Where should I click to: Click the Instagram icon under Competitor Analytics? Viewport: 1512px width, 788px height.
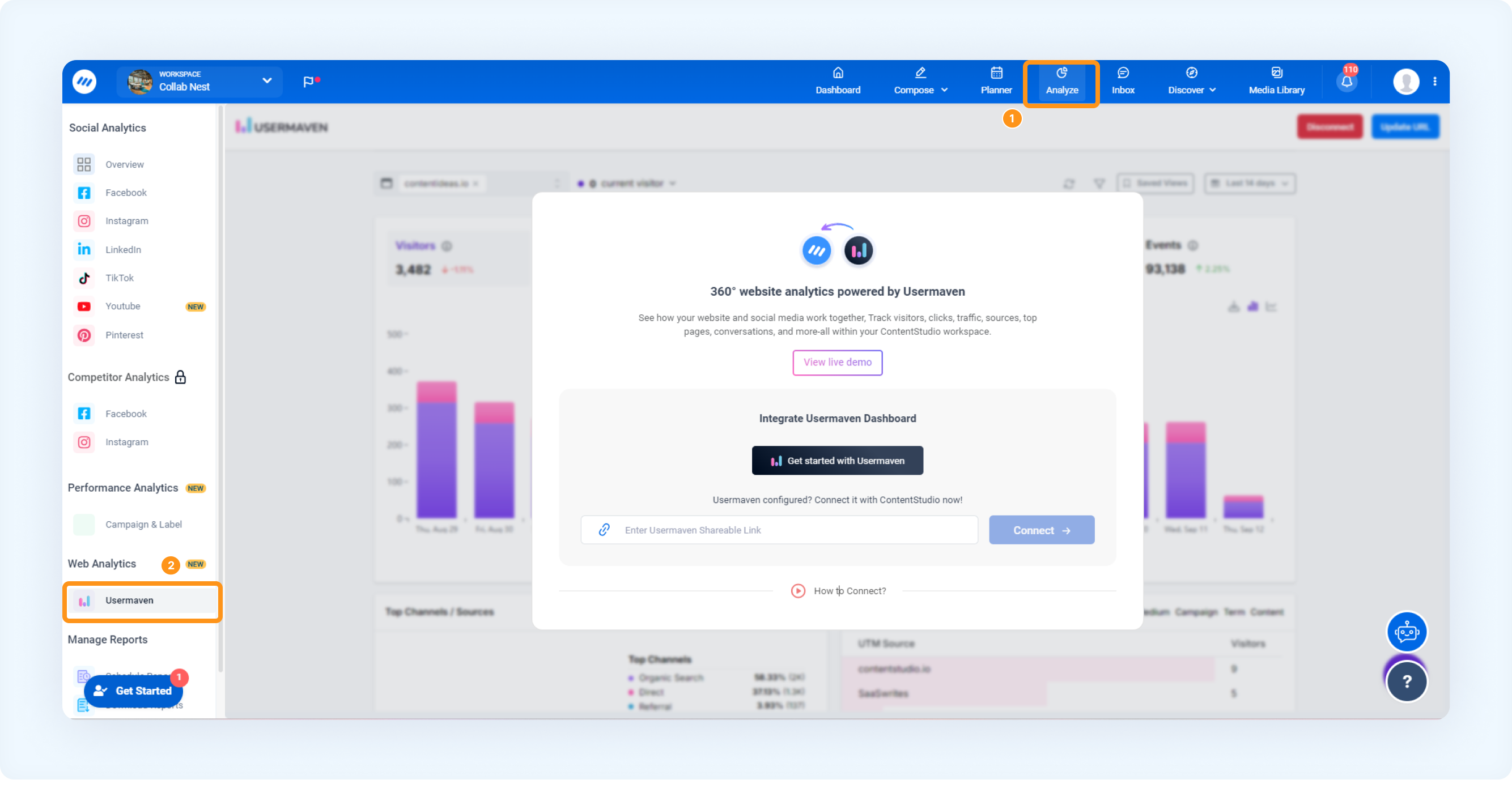(x=84, y=442)
